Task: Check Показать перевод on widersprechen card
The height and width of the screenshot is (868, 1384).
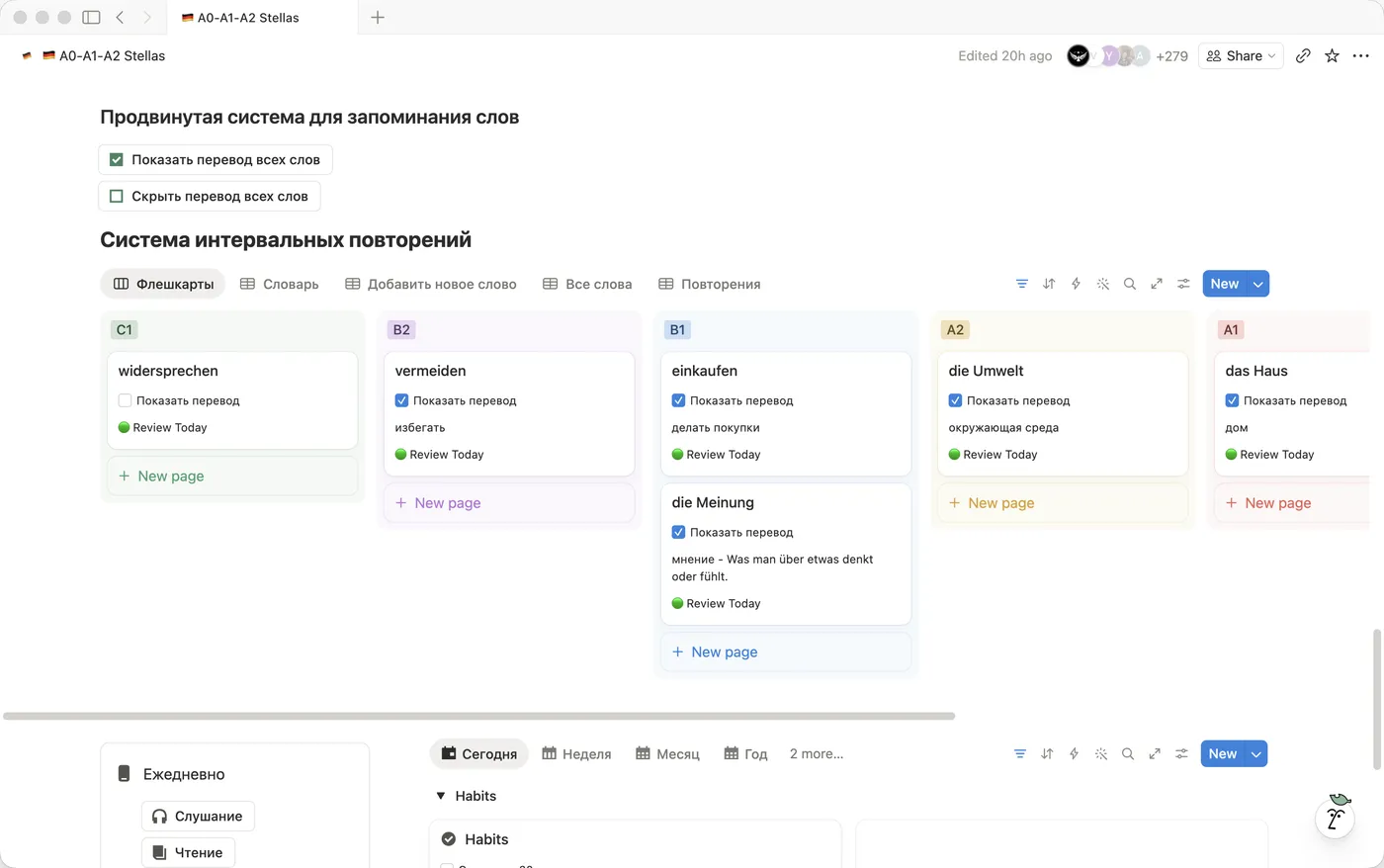Action: pyautogui.click(x=125, y=400)
